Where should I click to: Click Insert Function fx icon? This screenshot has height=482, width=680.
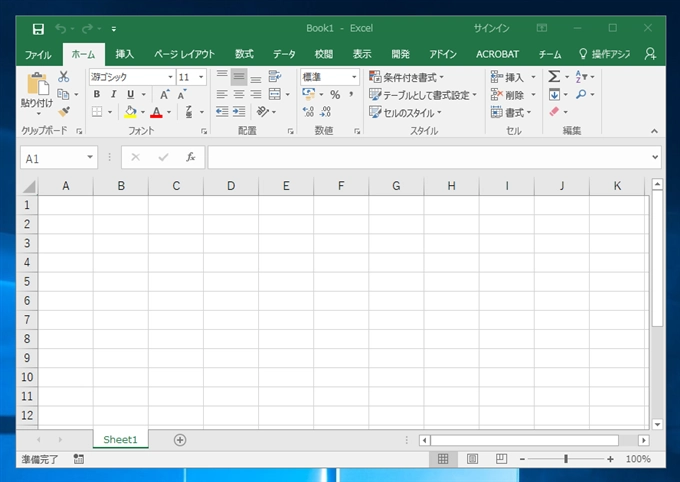point(190,157)
